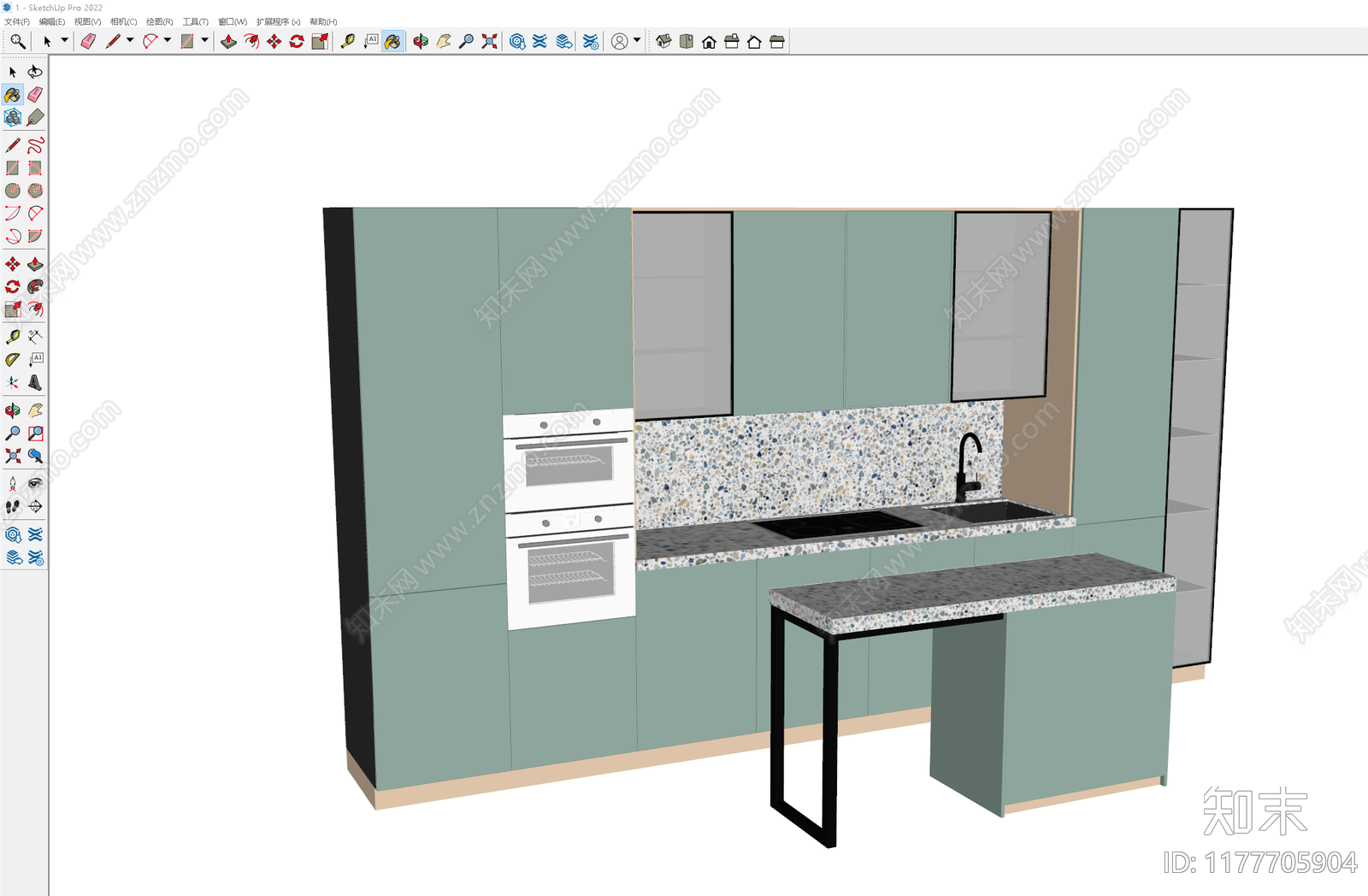
Task: Pick the Freehand tool in side palette
Action: (35, 145)
